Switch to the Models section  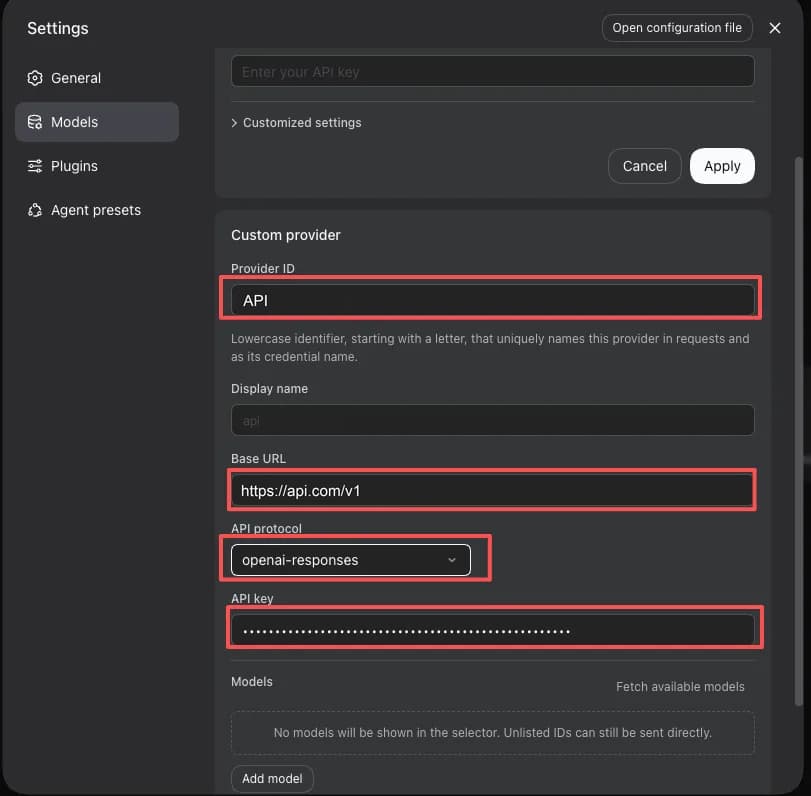coord(97,122)
